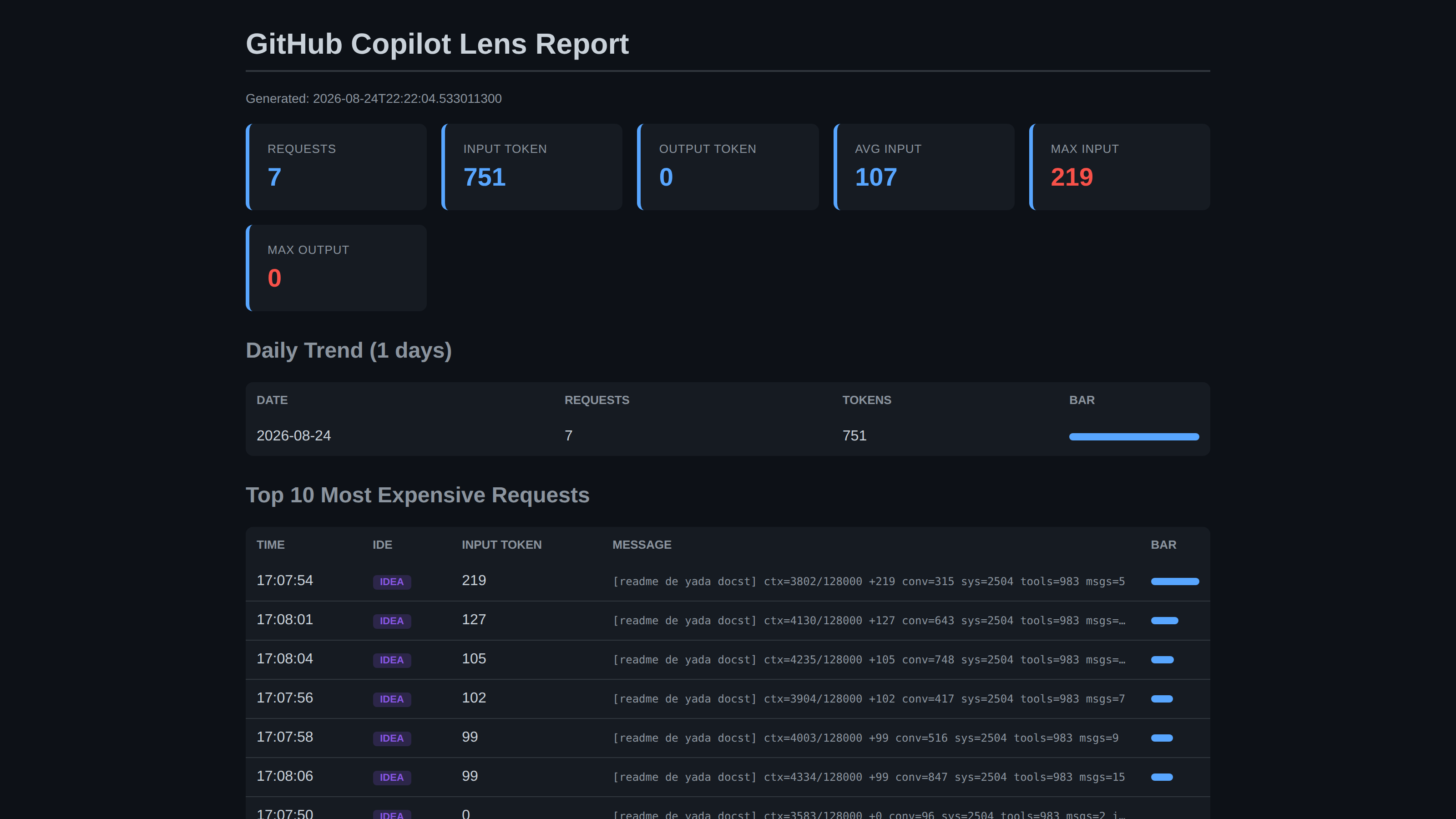Click the Requests card value 7
Viewport: 1456px width, 819px height.
tap(274, 177)
